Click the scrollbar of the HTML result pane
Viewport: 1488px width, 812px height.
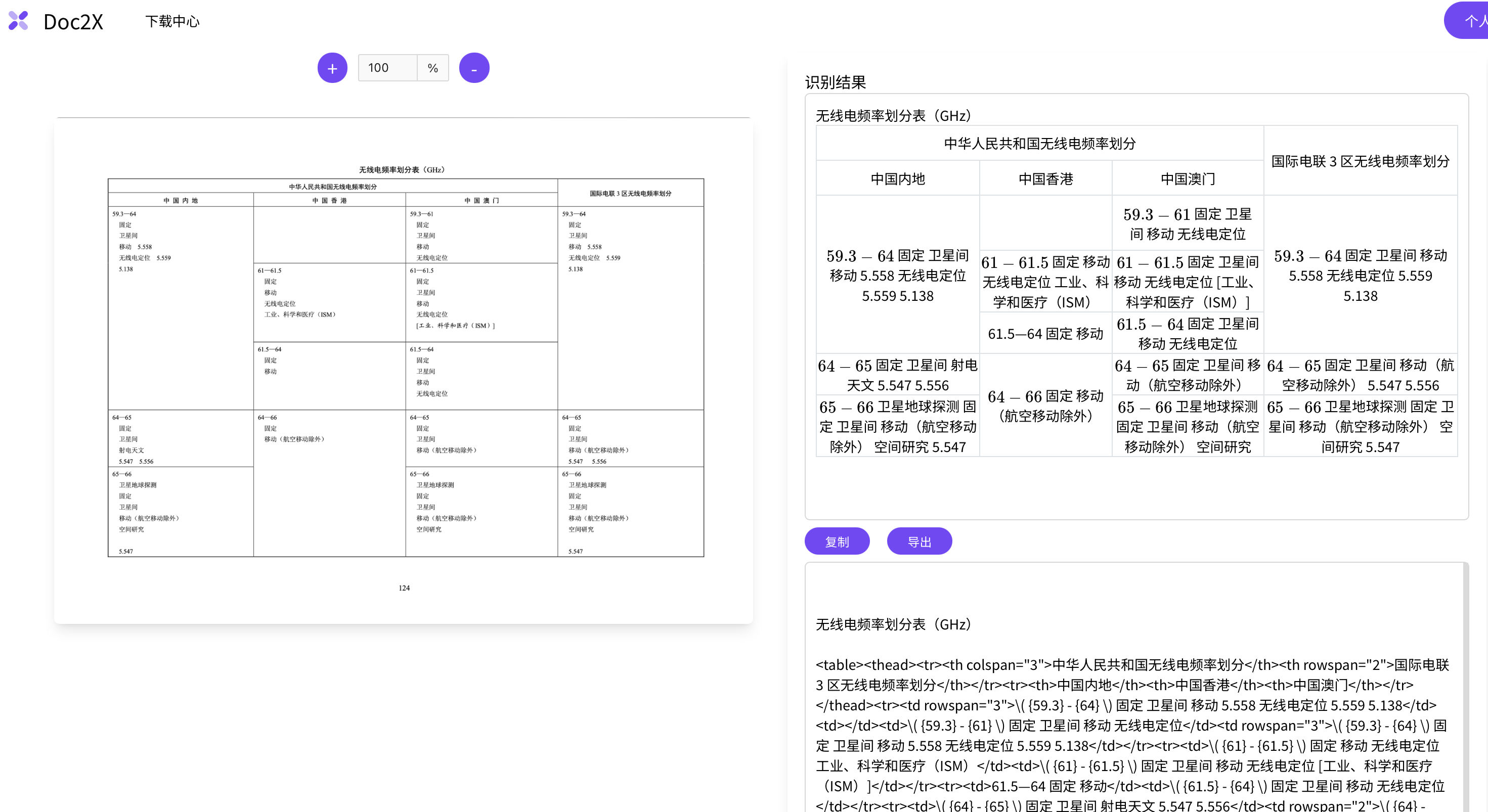(1466, 687)
